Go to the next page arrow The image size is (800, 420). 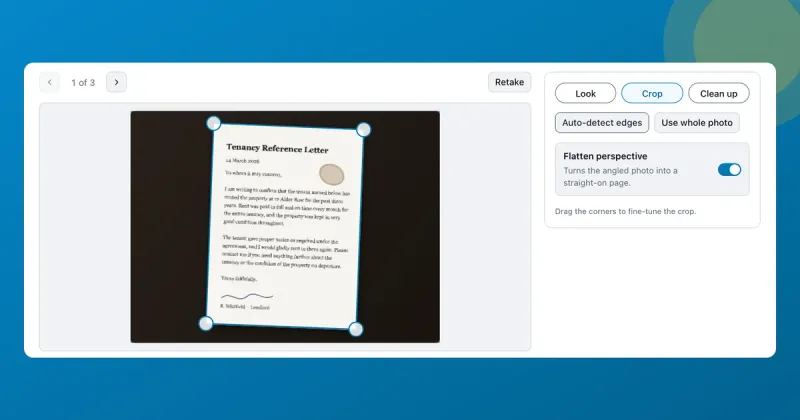coord(116,82)
